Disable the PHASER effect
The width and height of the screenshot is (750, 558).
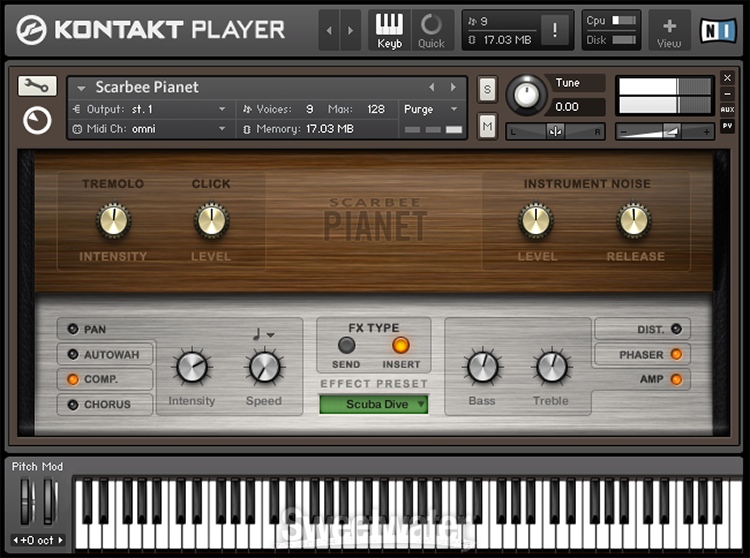676,354
